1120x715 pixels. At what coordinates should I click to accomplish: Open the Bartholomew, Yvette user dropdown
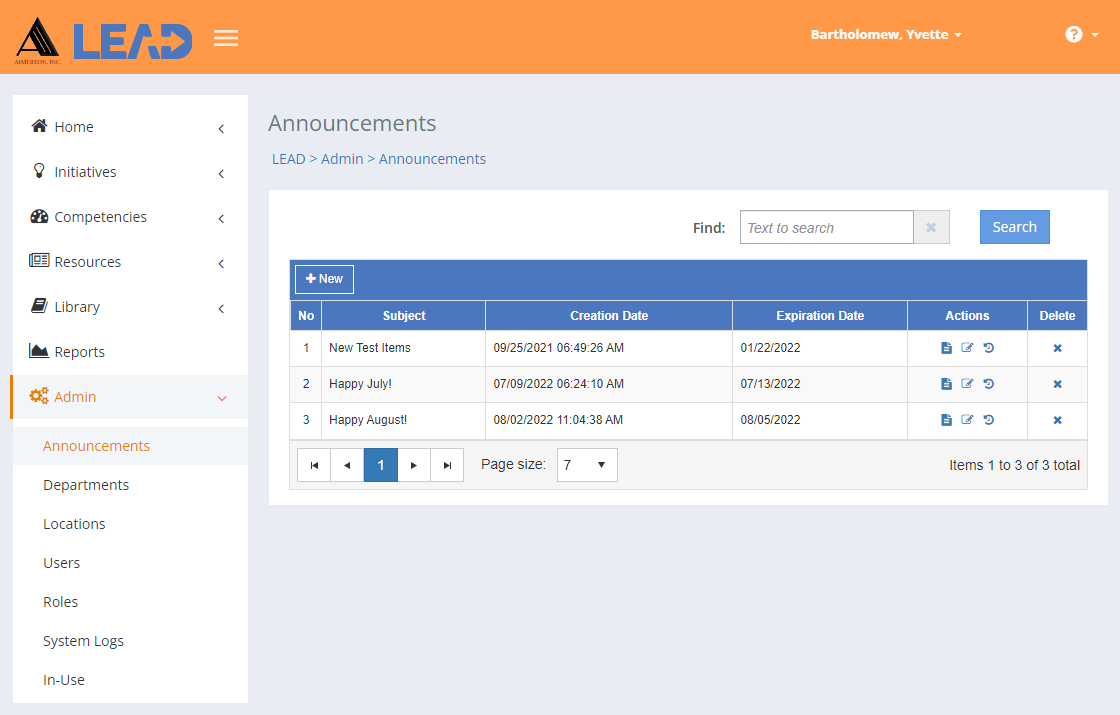click(886, 34)
